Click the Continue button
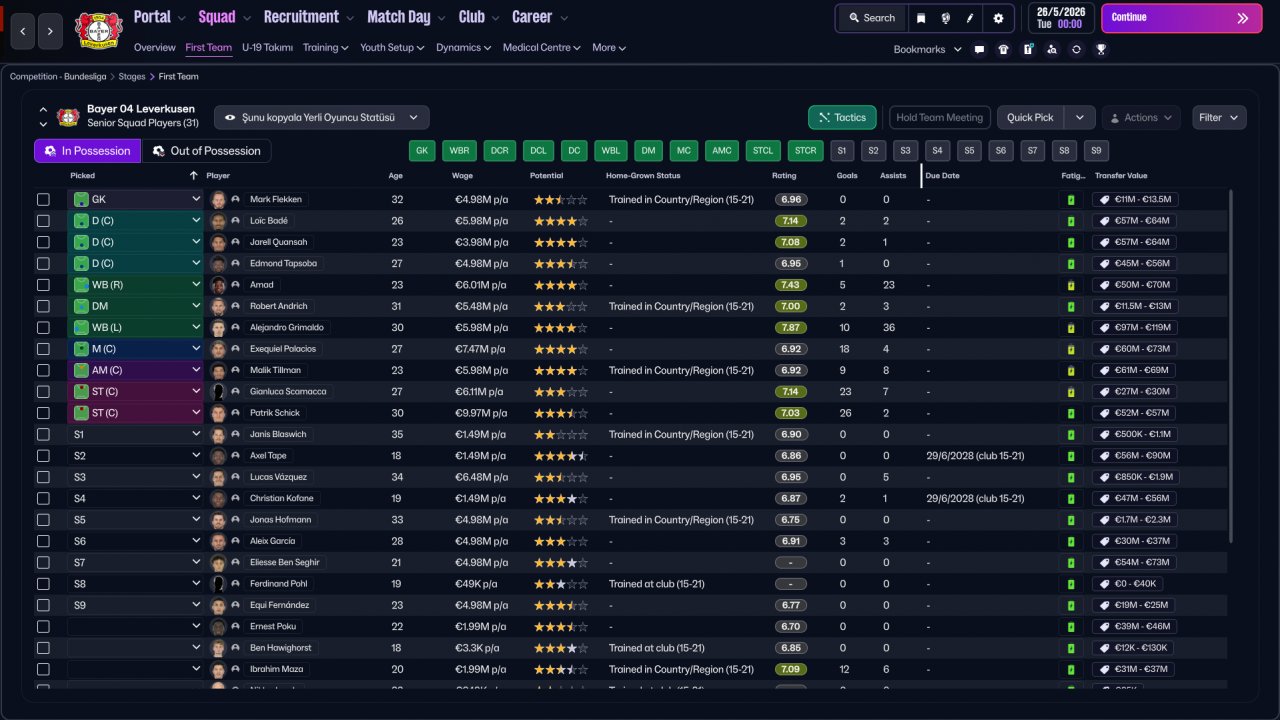The width and height of the screenshot is (1280, 720). click(x=1182, y=18)
